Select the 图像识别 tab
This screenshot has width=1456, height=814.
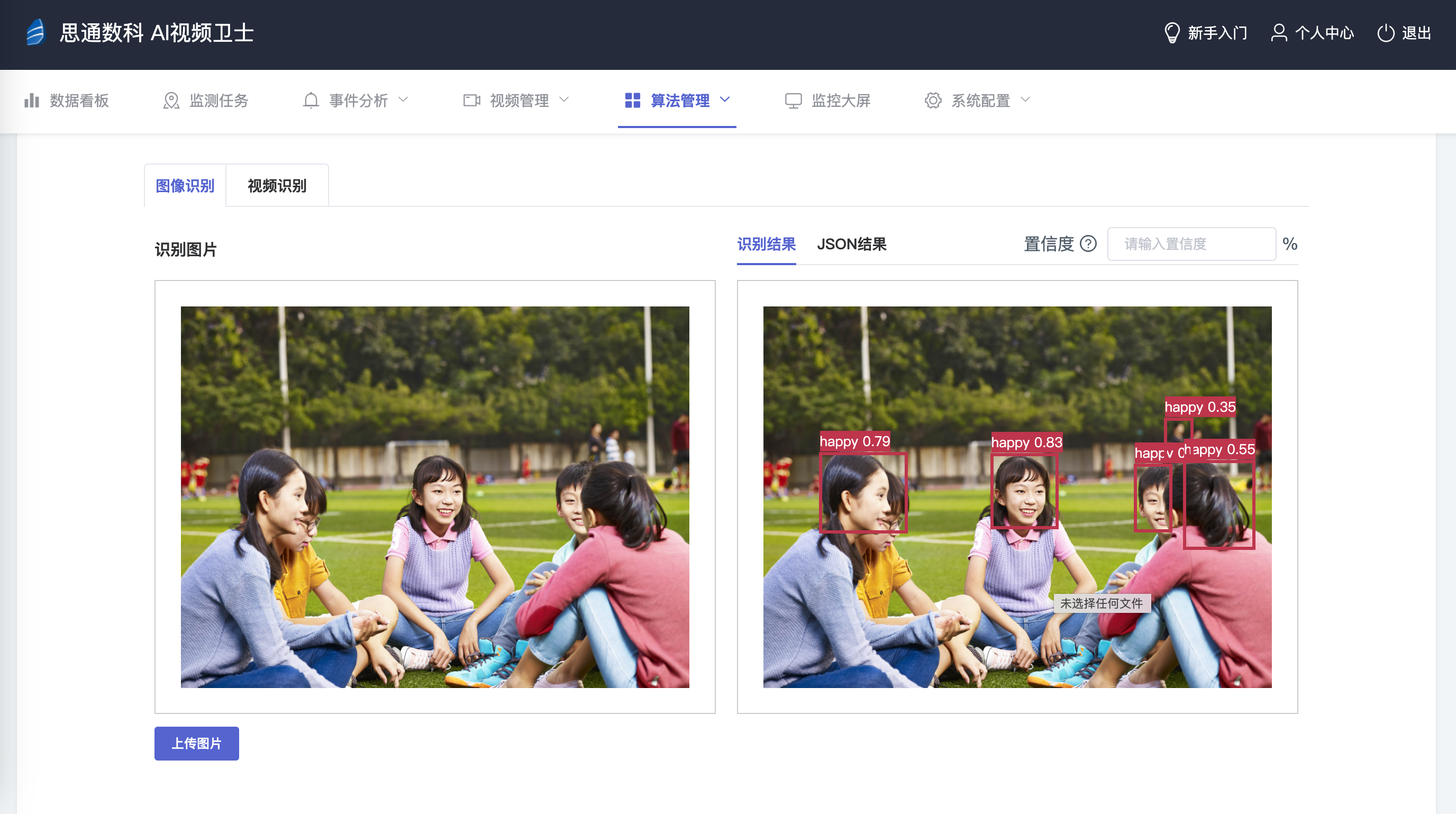185,185
